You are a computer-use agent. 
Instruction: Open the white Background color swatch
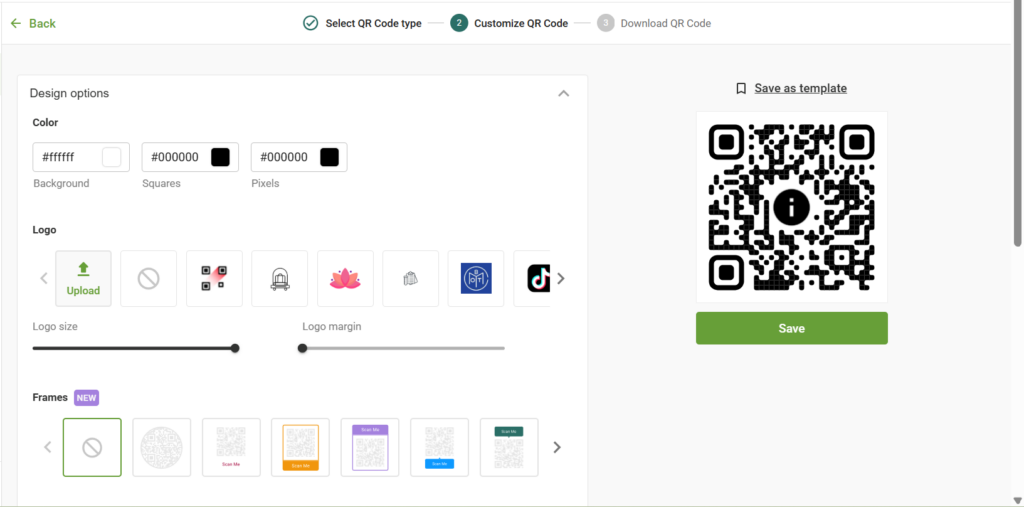tap(112, 157)
